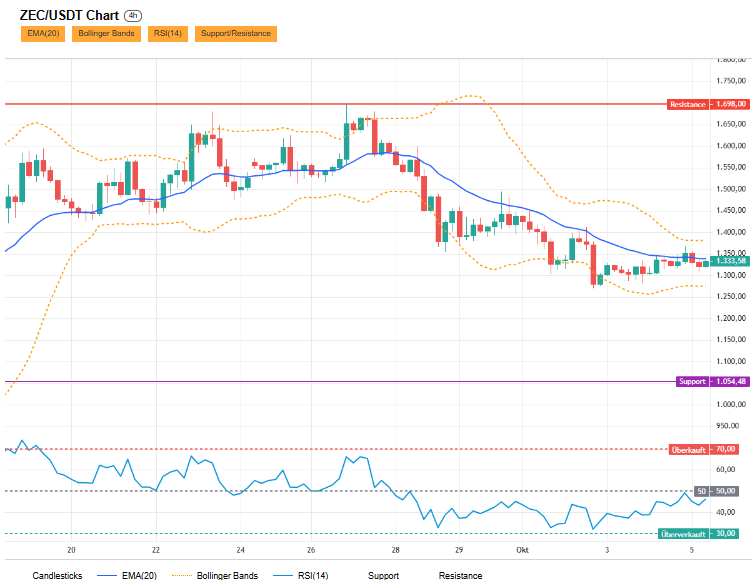Toggle Resistance legend entry

[460, 575]
